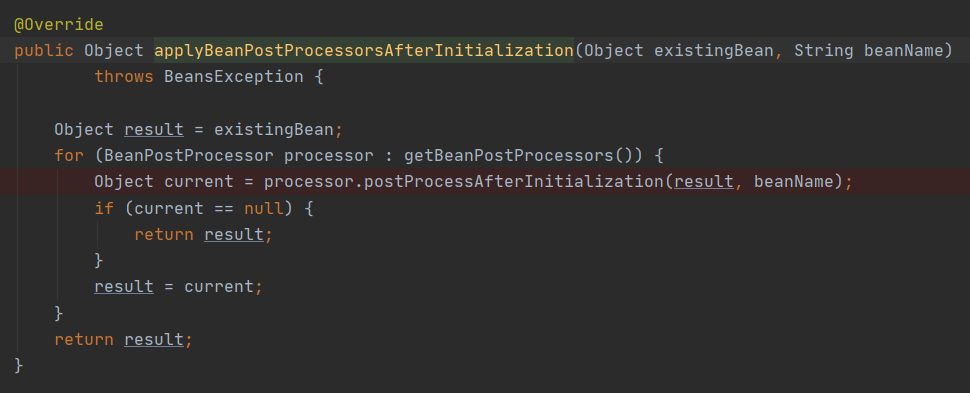970x393 pixels.
Task: Select the applyBeanPostProcessorsAfterInitialization method name
Action: [x=364, y=51]
